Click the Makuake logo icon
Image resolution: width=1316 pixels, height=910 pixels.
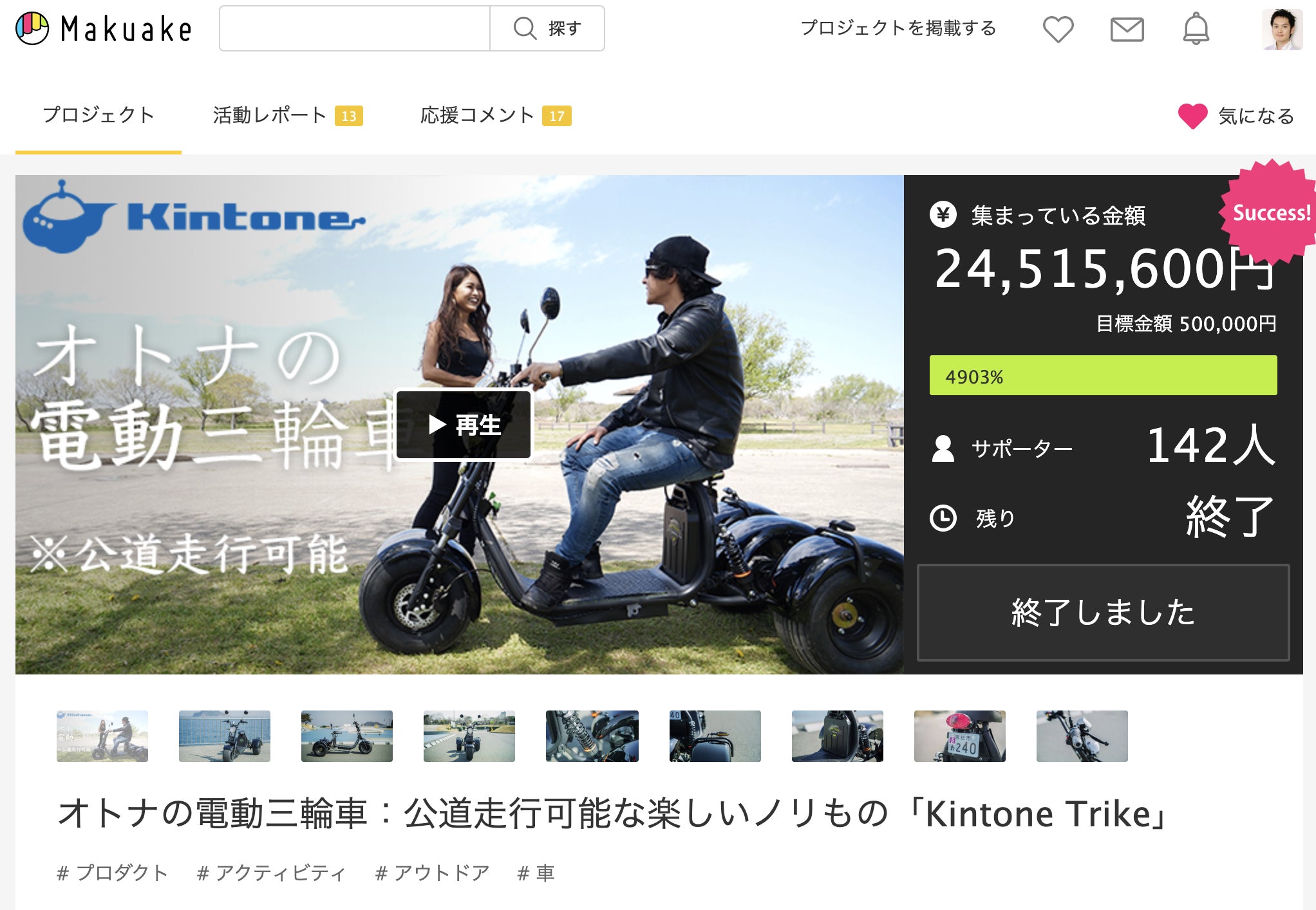(x=32, y=29)
